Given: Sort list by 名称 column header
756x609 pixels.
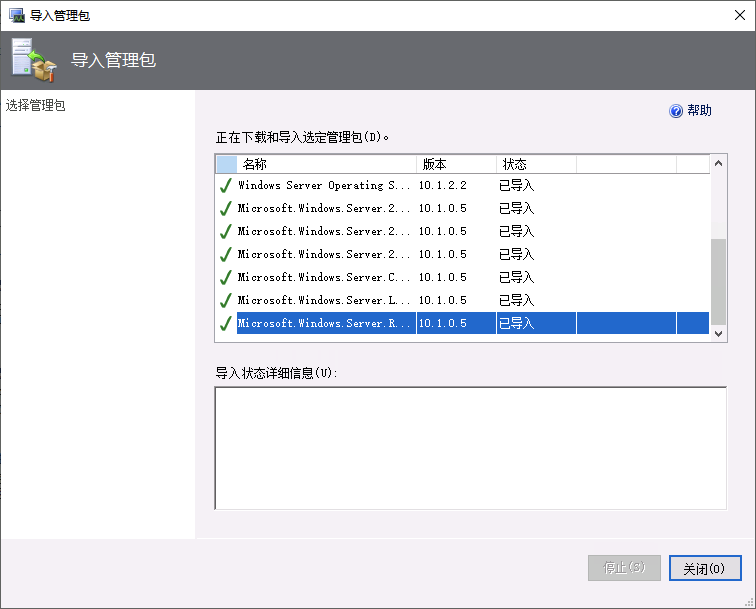Looking at the screenshot, I should [x=326, y=164].
